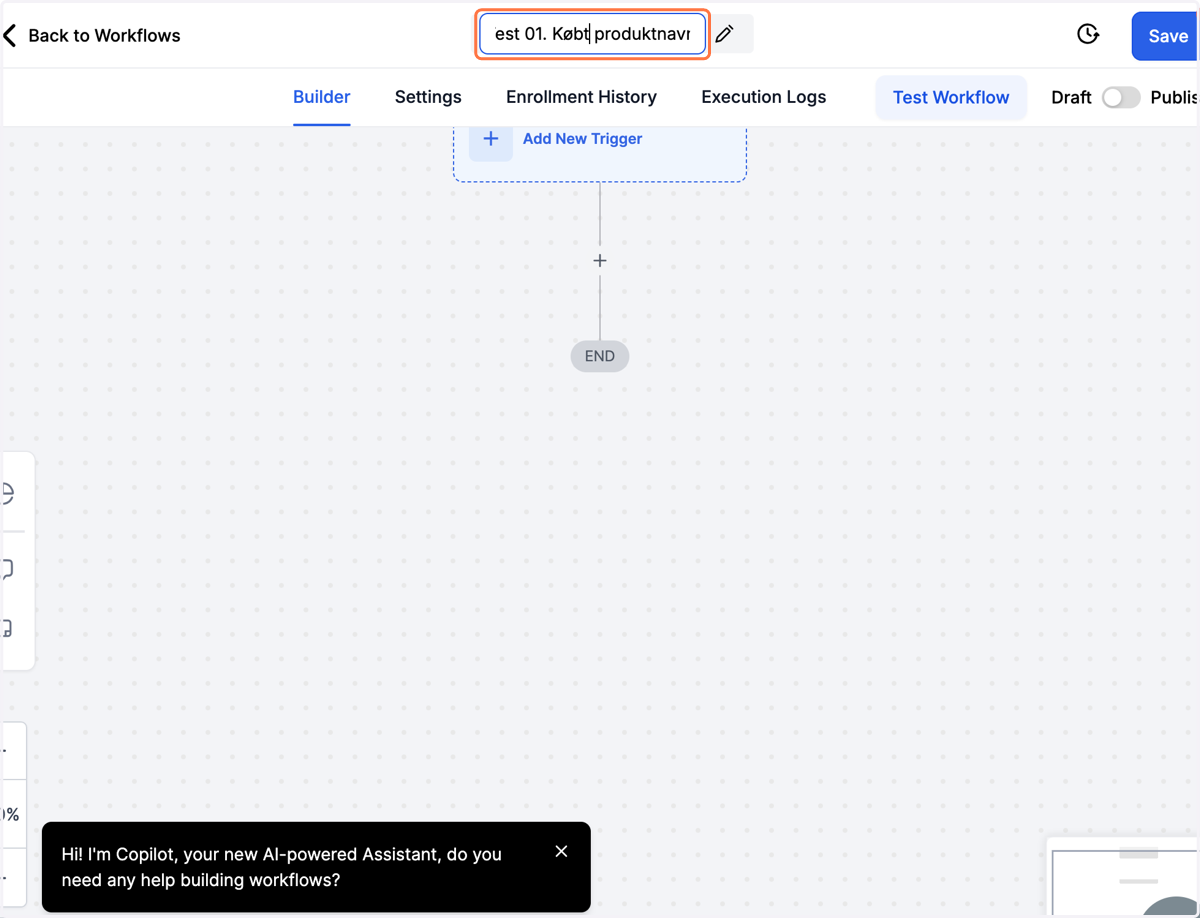Screen dimensions: 1200x918
Task: Click the blue Save button
Action: [x=1166, y=36]
